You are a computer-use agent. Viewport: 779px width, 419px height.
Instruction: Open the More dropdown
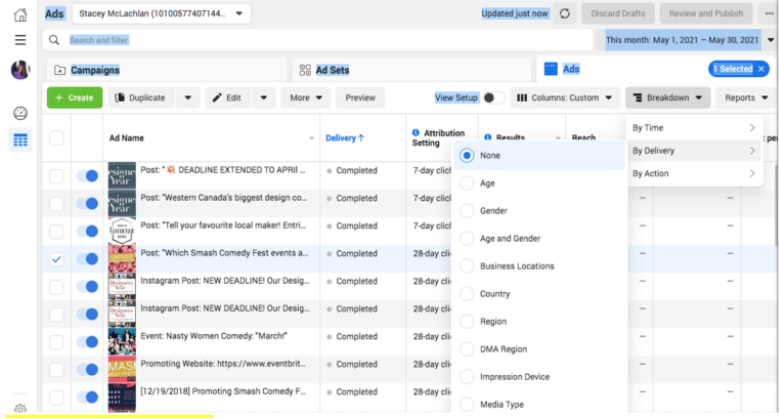pos(306,98)
